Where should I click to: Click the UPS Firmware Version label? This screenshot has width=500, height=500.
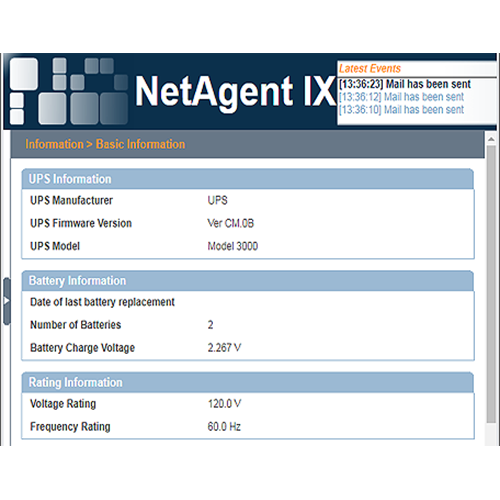[x=81, y=223]
